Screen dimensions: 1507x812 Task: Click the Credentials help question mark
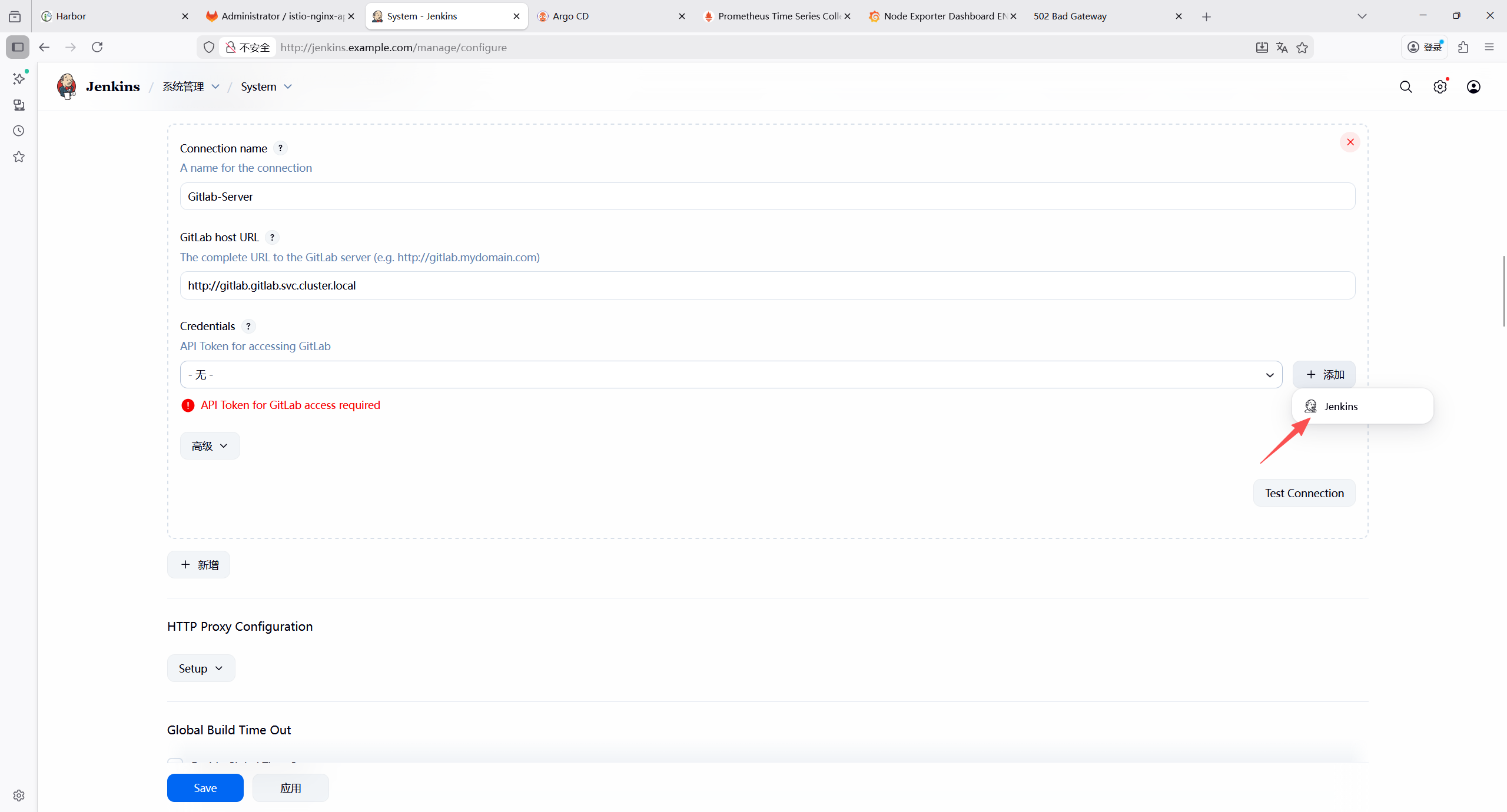248,326
